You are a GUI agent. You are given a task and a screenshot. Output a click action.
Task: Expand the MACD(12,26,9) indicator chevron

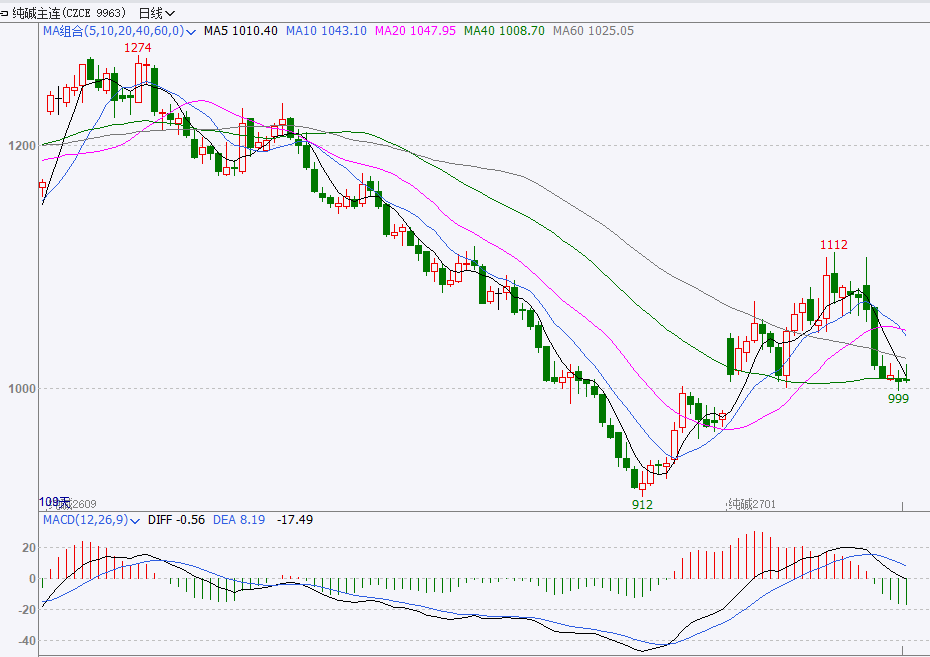tap(135, 521)
